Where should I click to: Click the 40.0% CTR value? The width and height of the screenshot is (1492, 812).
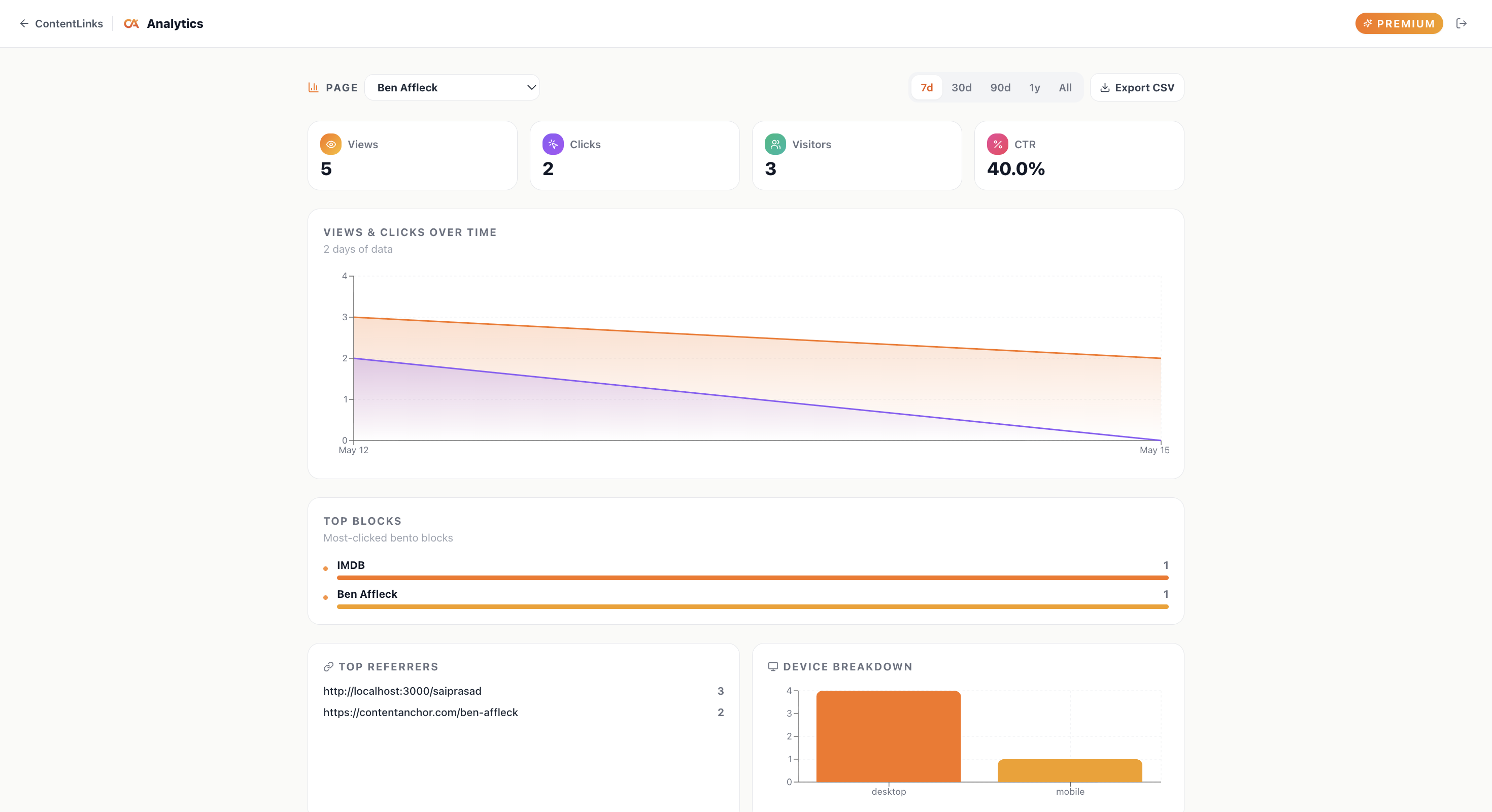point(1016,169)
